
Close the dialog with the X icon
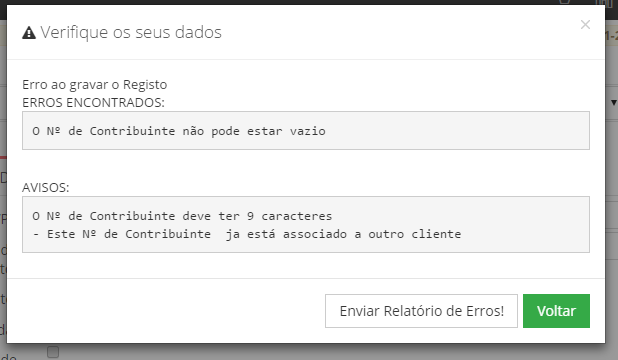[x=585, y=24]
